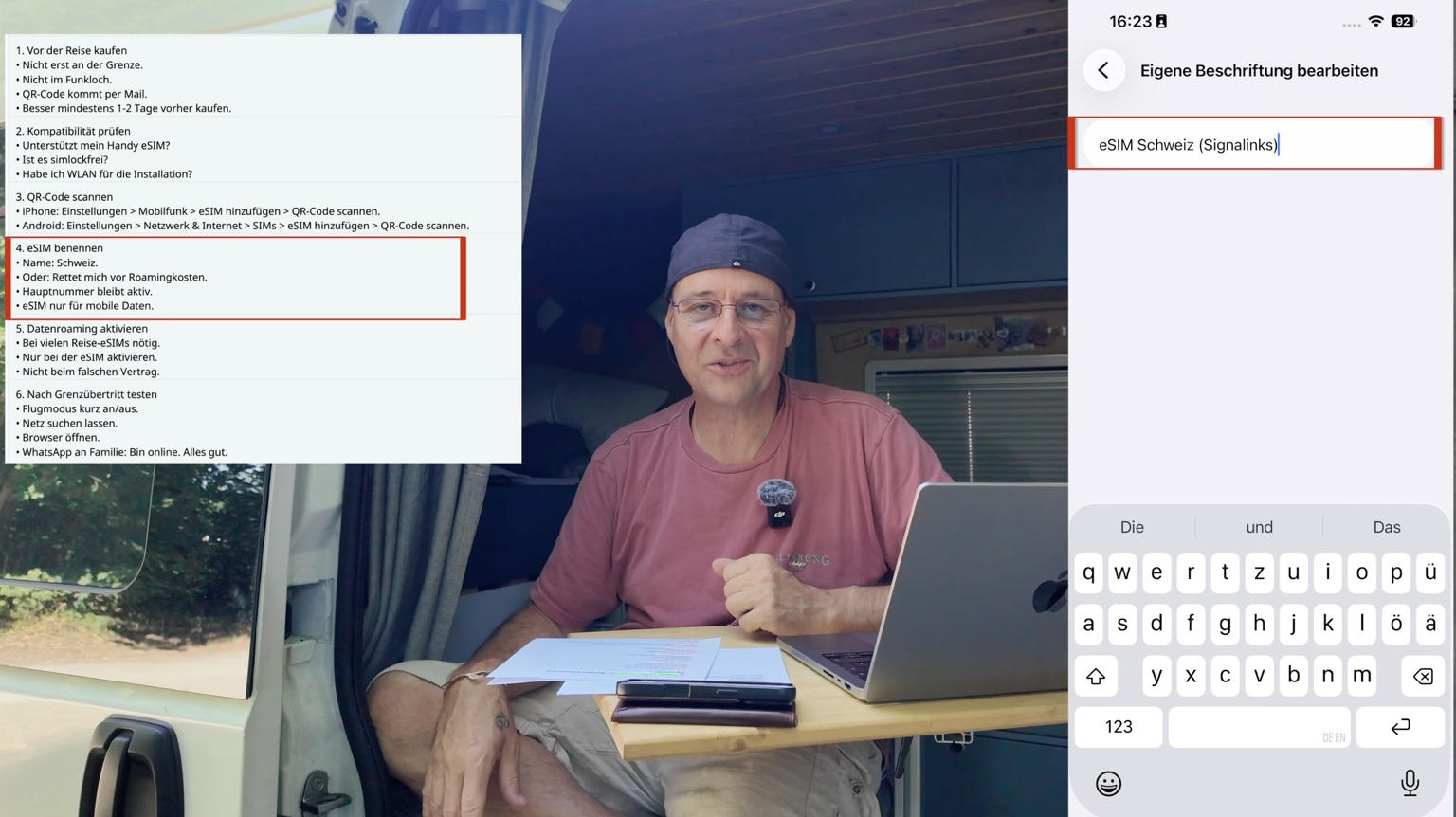Click '6. Nach Grenzübertritt testen' heading
1456x817 pixels.
coord(86,394)
